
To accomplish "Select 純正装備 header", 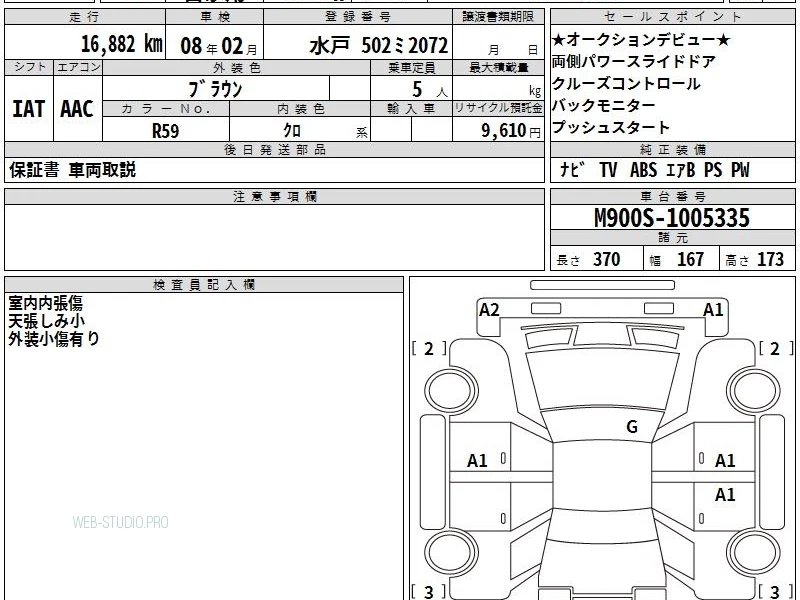I will [x=672, y=149].
